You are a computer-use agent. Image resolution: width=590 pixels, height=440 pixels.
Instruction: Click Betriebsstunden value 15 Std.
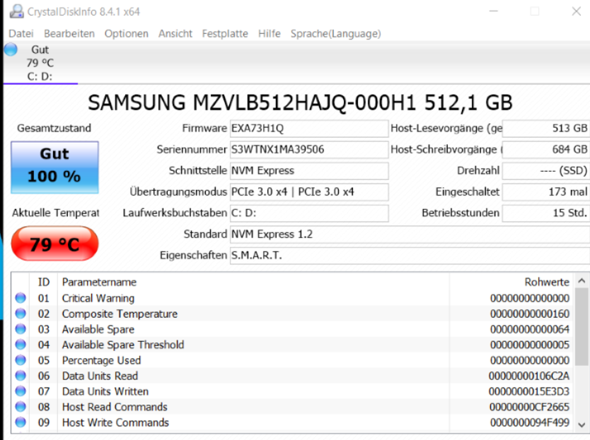click(546, 213)
